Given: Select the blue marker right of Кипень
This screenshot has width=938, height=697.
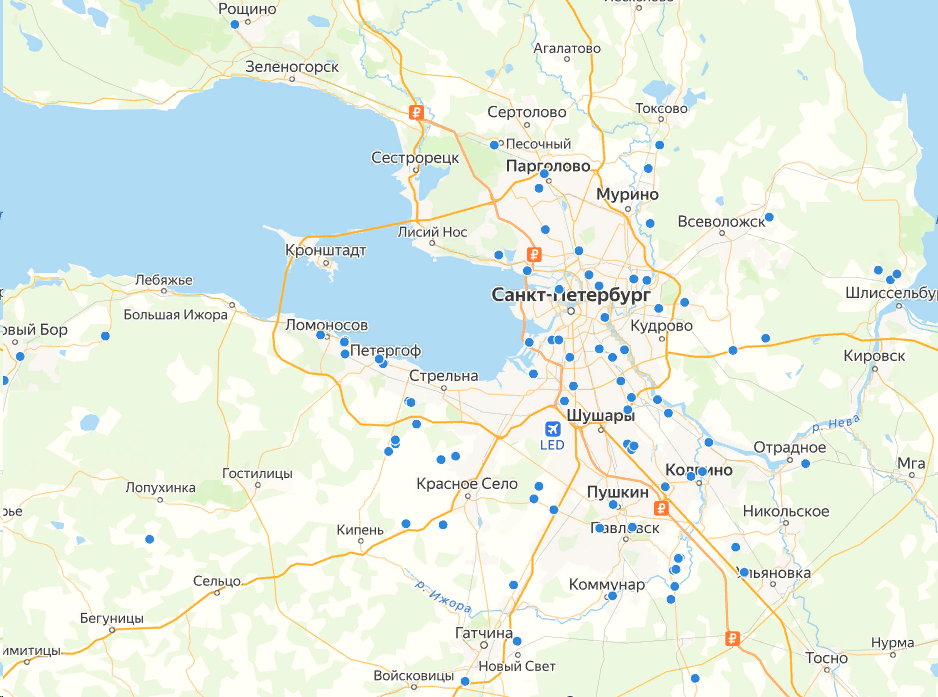Looking at the screenshot, I should tap(406, 524).
